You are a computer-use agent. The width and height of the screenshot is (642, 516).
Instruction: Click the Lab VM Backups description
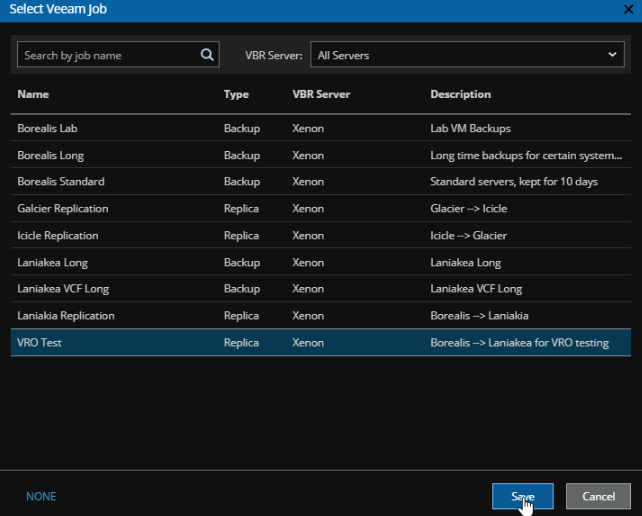click(470, 128)
